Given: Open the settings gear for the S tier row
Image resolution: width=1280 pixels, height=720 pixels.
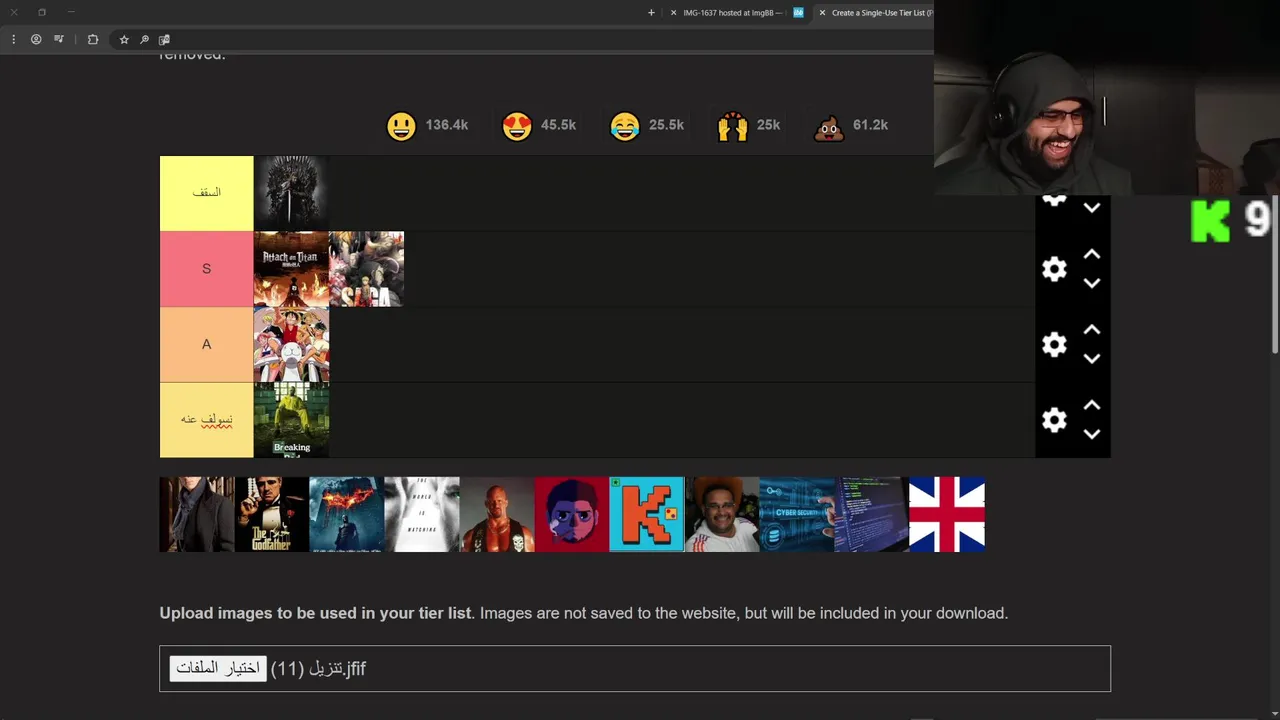Looking at the screenshot, I should [1054, 269].
